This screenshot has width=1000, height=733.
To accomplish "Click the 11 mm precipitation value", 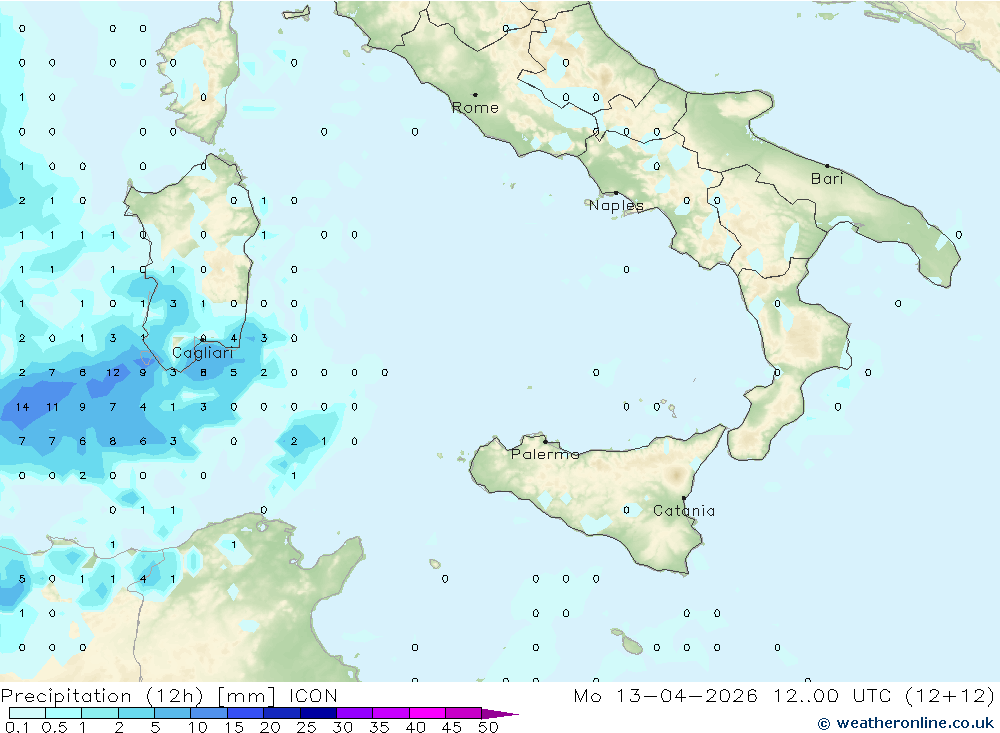I will (52, 407).
